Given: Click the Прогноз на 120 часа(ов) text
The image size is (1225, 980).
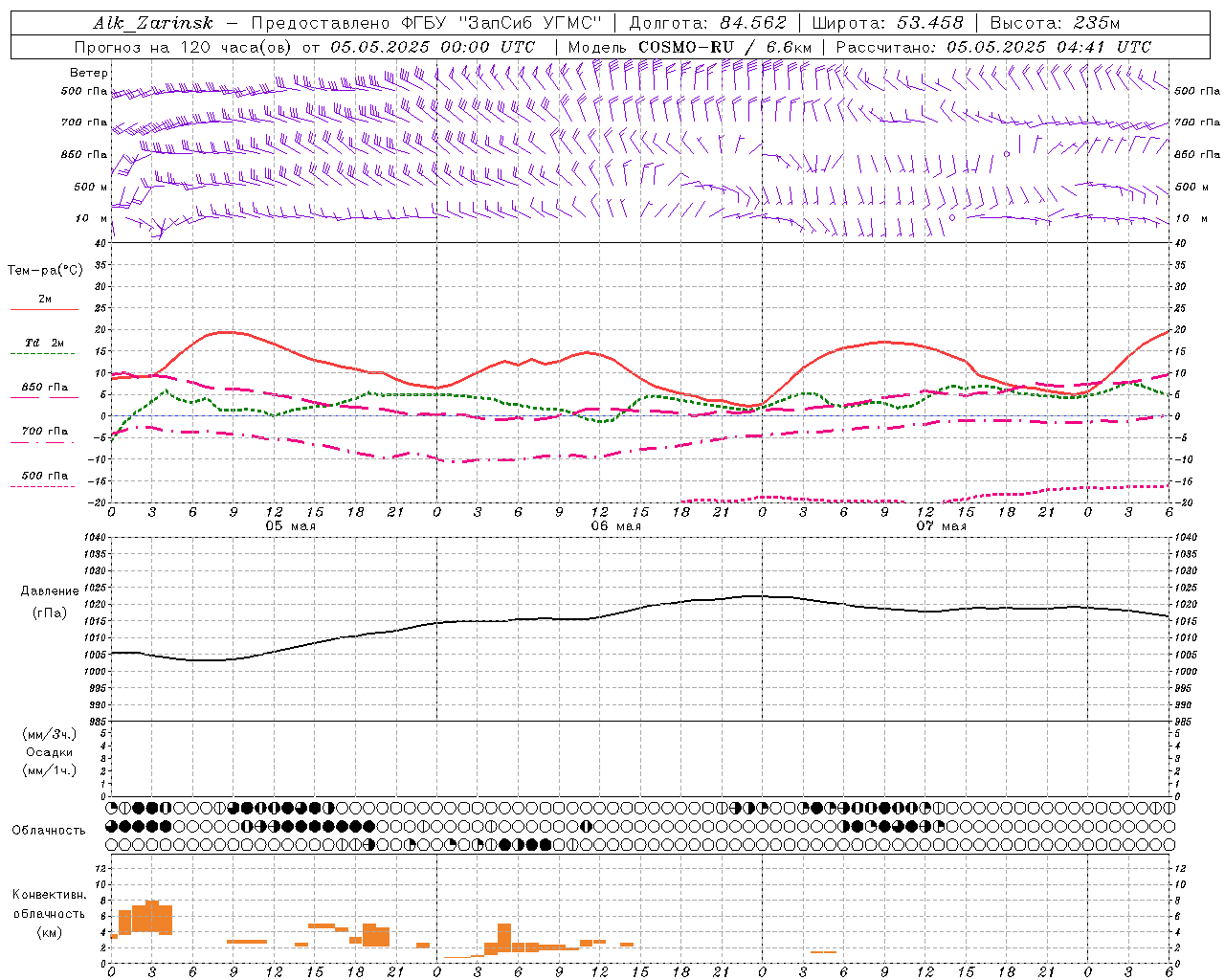Looking at the screenshot, I should pos(185,47).
